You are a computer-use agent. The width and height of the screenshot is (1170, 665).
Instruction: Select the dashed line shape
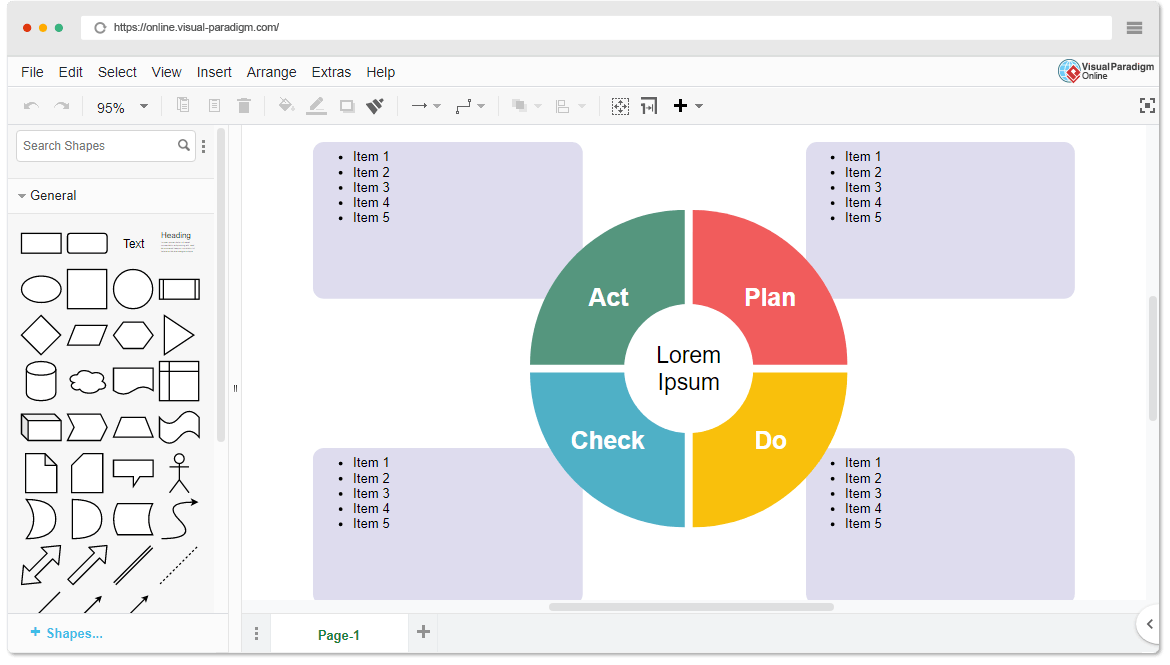(178, 565)
